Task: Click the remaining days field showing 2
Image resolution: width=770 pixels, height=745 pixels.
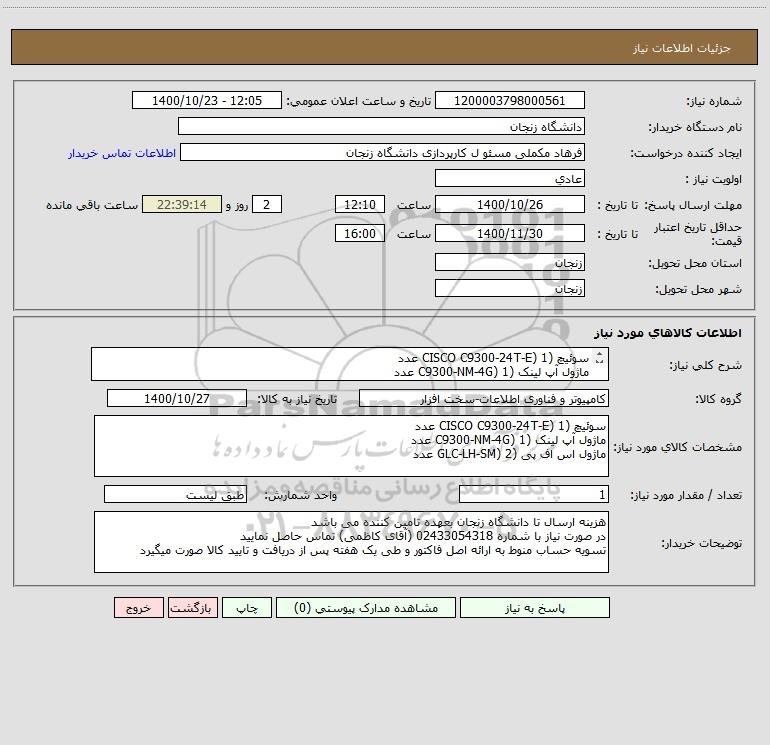Action: point(267,204)
